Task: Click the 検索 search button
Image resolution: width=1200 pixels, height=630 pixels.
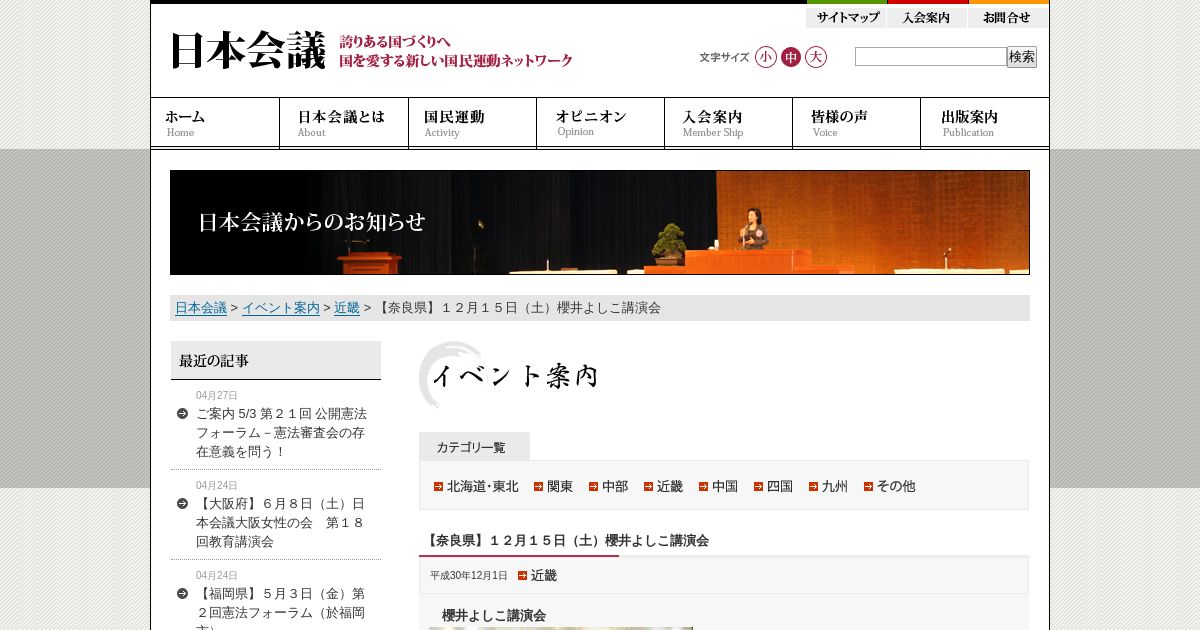Action: (x=1022, y=57)
